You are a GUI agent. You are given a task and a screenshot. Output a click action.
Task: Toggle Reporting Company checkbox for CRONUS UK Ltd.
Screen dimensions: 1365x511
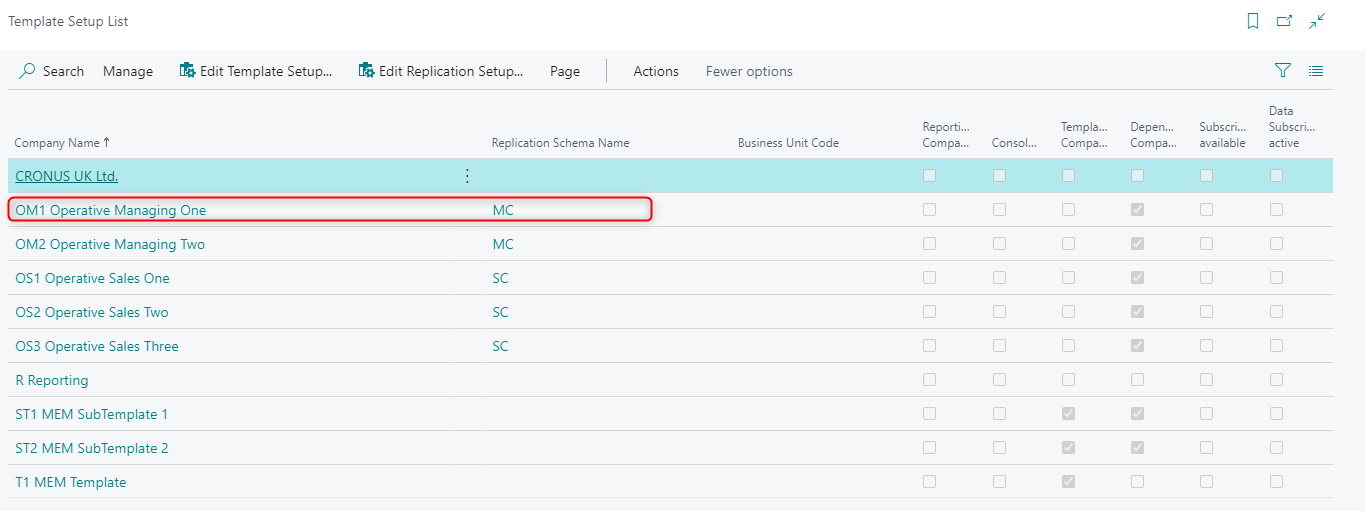pos(930,176)
